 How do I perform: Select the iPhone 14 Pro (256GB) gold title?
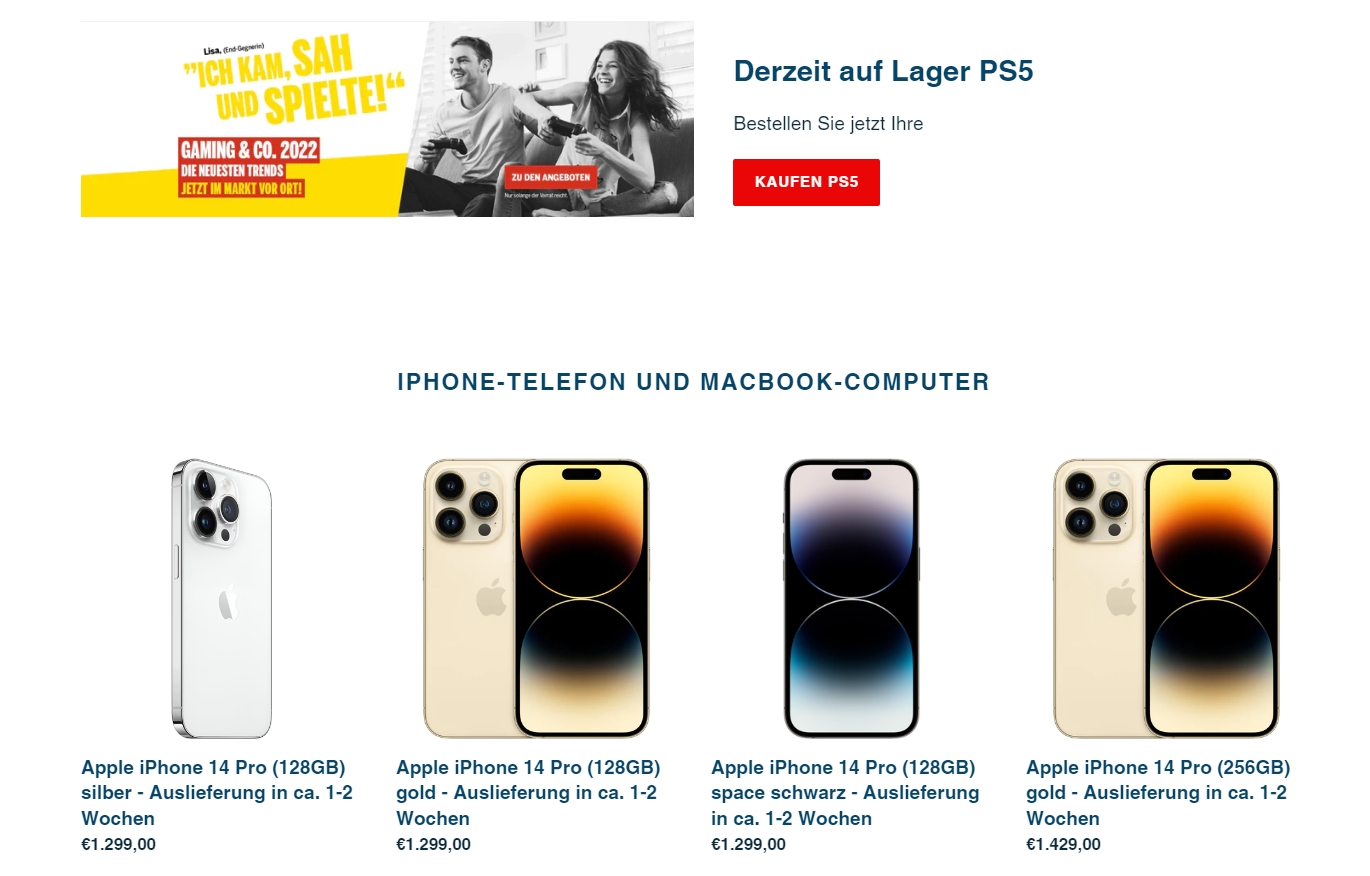(1158, 793)
